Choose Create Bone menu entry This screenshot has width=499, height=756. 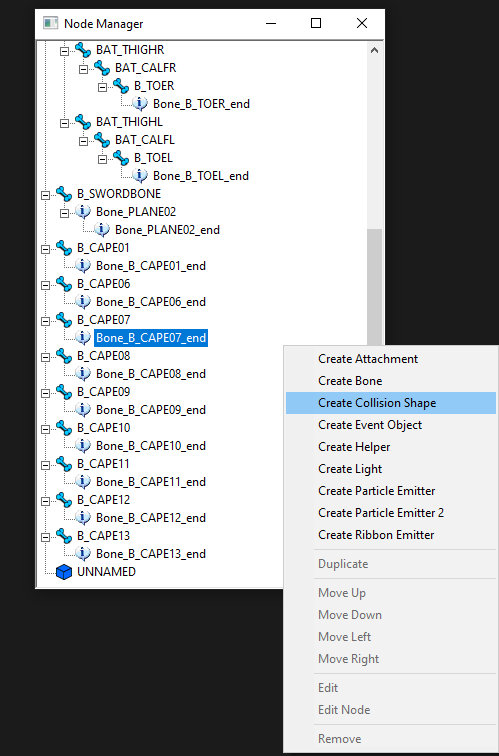click(391, 381)
